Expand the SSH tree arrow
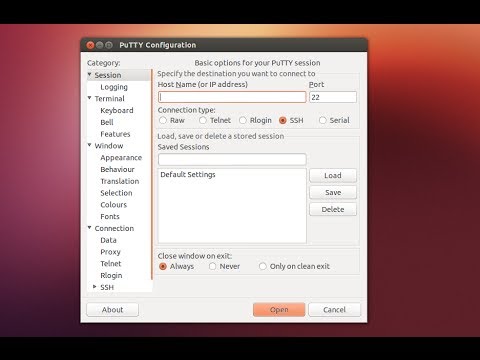The image size is (480, 360). click(x=95, y=287)
